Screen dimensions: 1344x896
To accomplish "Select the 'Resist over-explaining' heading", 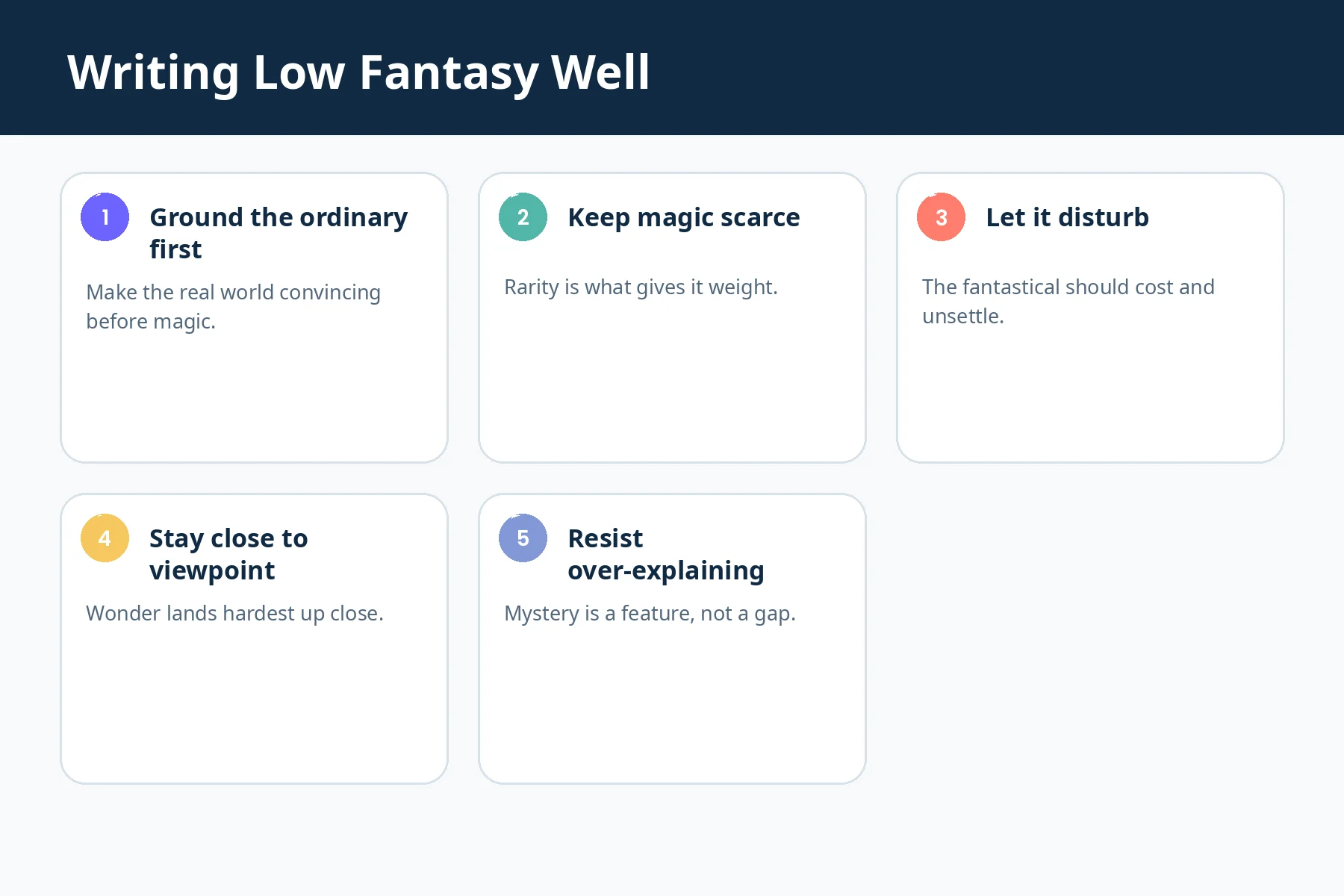I will click(x=665, y=554).
